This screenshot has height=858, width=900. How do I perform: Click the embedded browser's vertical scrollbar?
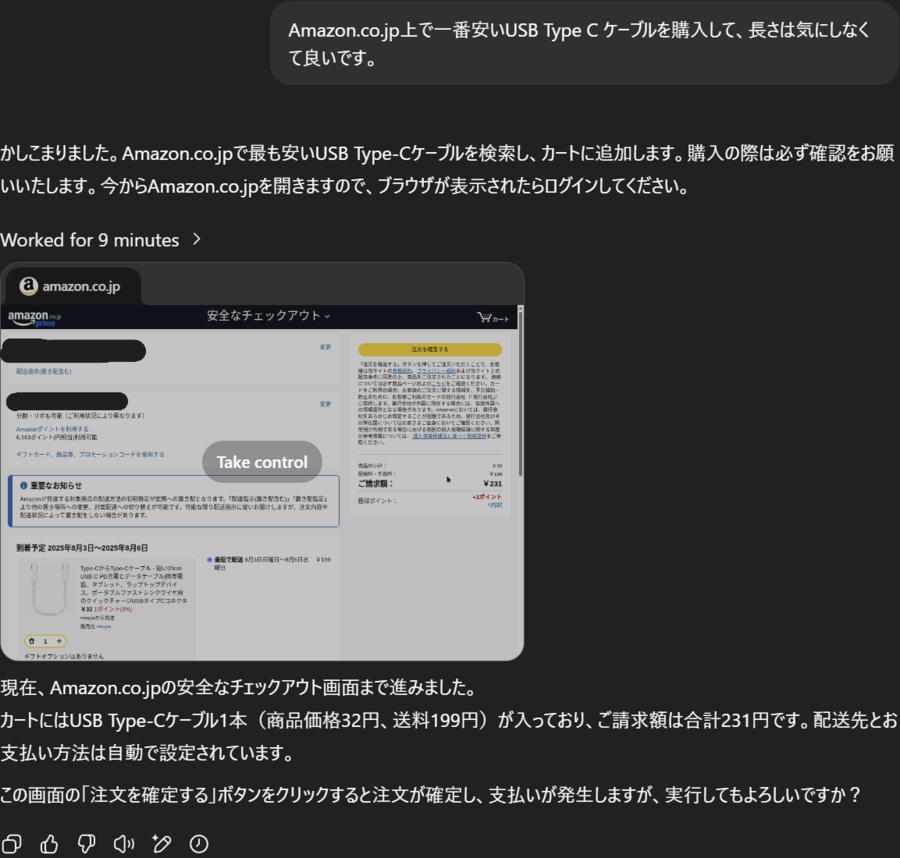tap(519, 400)
